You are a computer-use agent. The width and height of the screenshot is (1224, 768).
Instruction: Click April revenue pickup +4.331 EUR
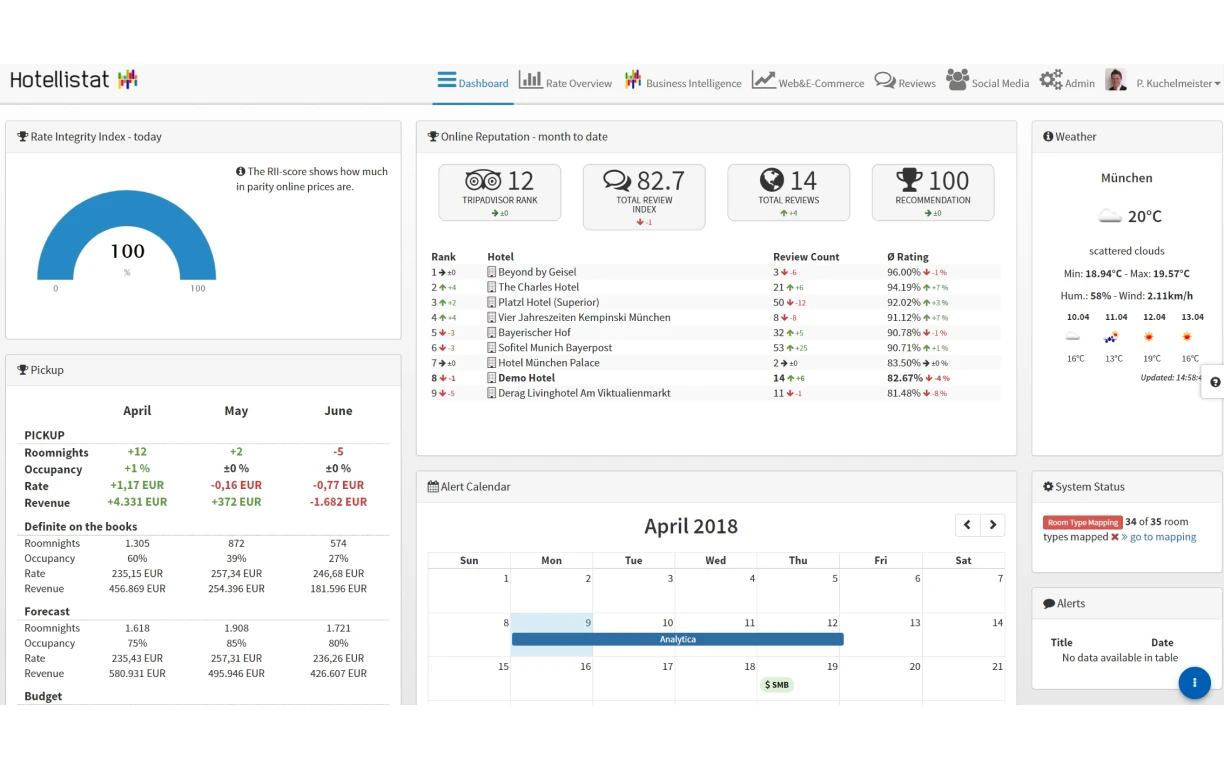point(137,502)
